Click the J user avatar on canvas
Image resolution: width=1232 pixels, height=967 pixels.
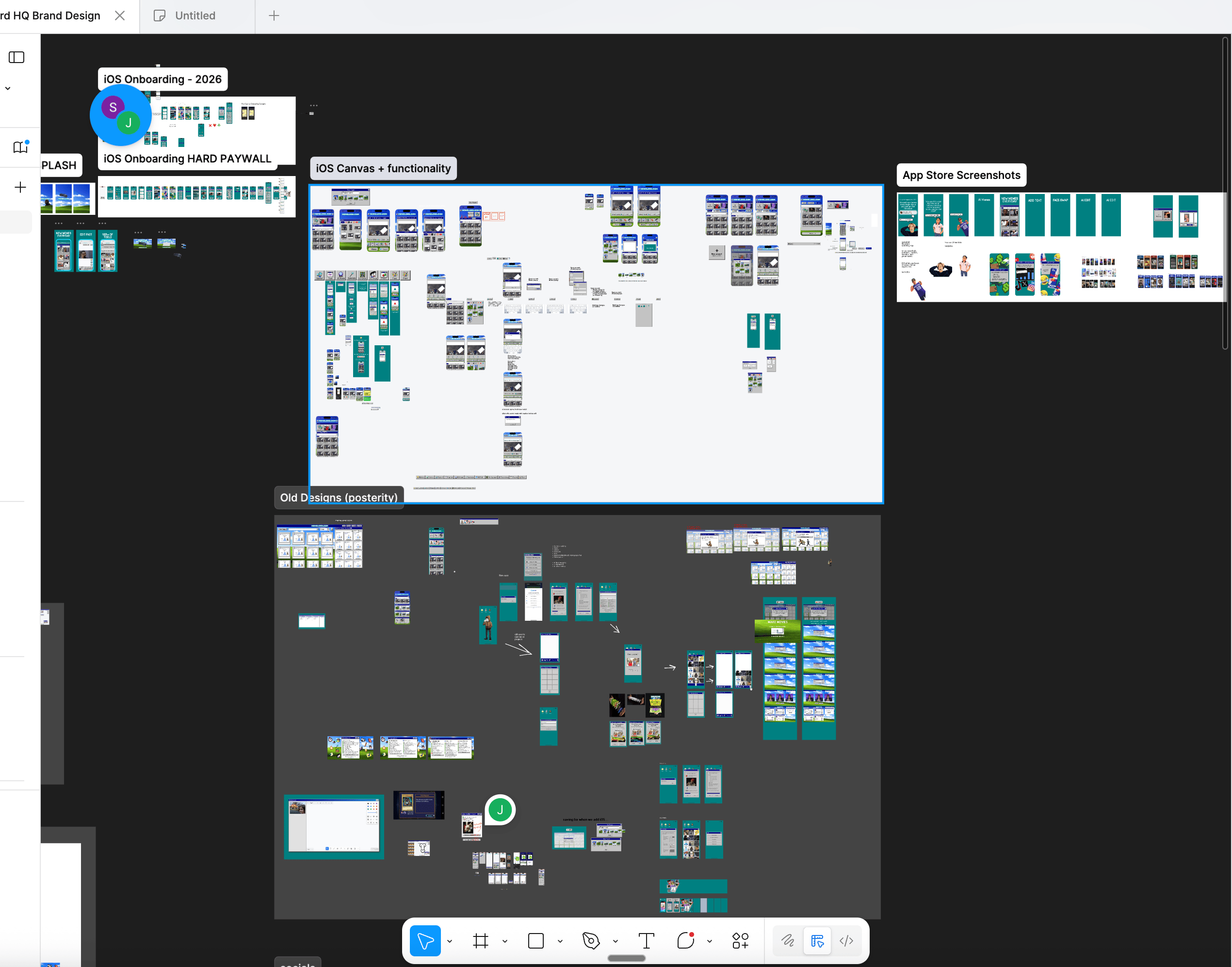(500, 809)
